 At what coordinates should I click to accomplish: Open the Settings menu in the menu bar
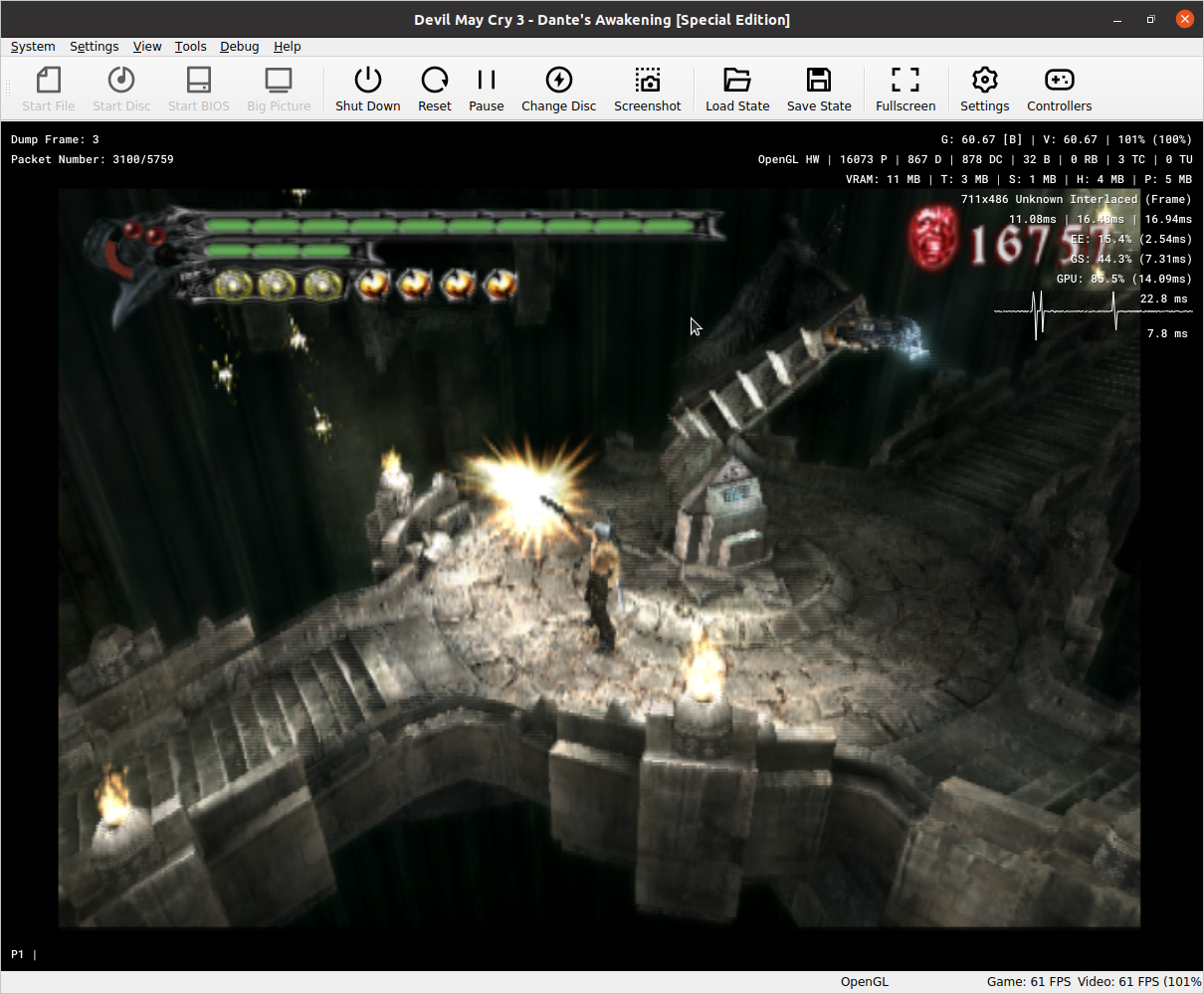(95, 47)
